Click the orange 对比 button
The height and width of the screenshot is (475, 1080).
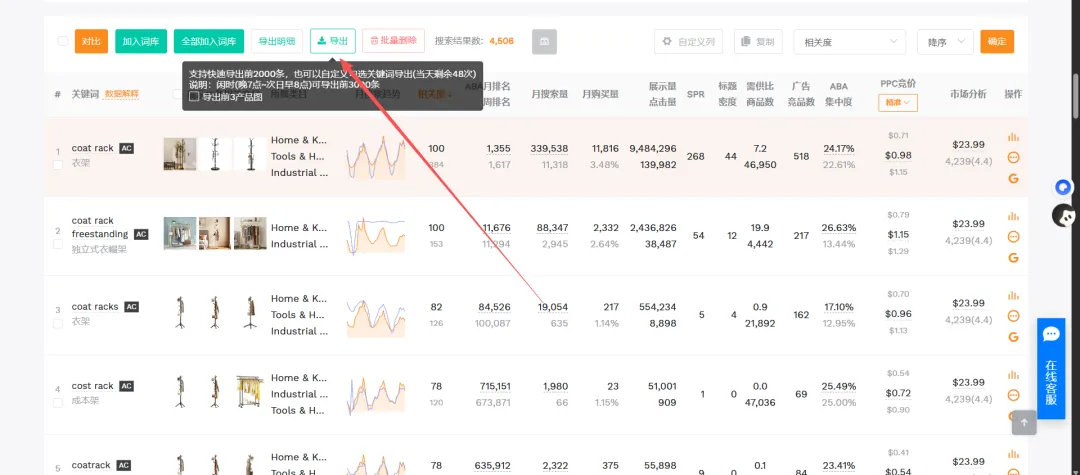92,41
